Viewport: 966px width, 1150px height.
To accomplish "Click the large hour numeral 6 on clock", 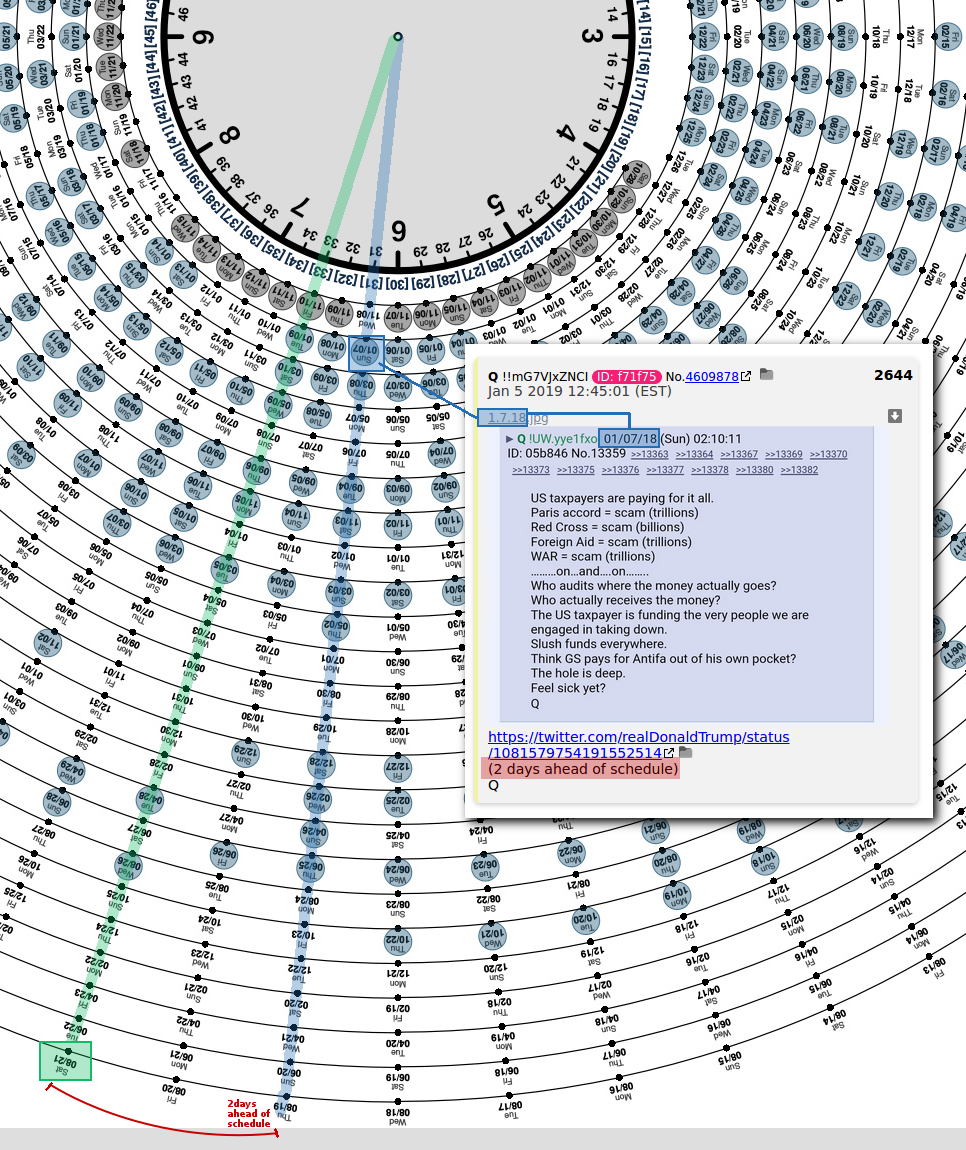I will 398,231.
